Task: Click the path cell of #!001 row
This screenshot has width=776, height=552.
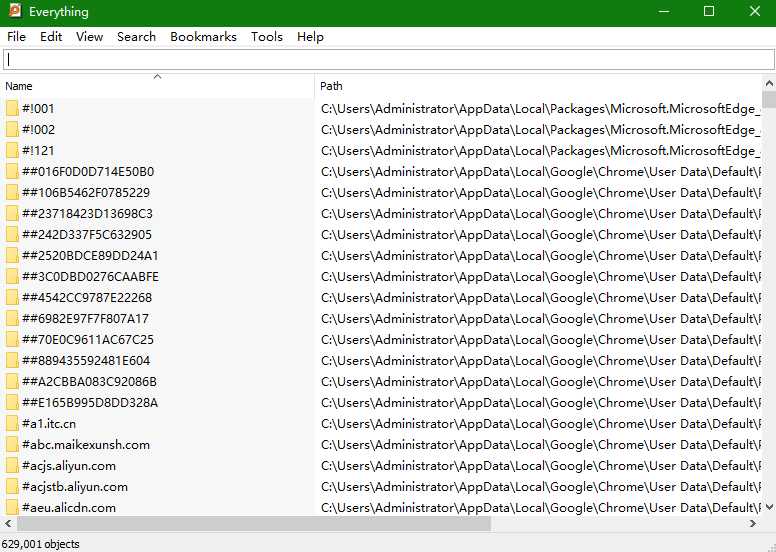Action: pos(540,108)
